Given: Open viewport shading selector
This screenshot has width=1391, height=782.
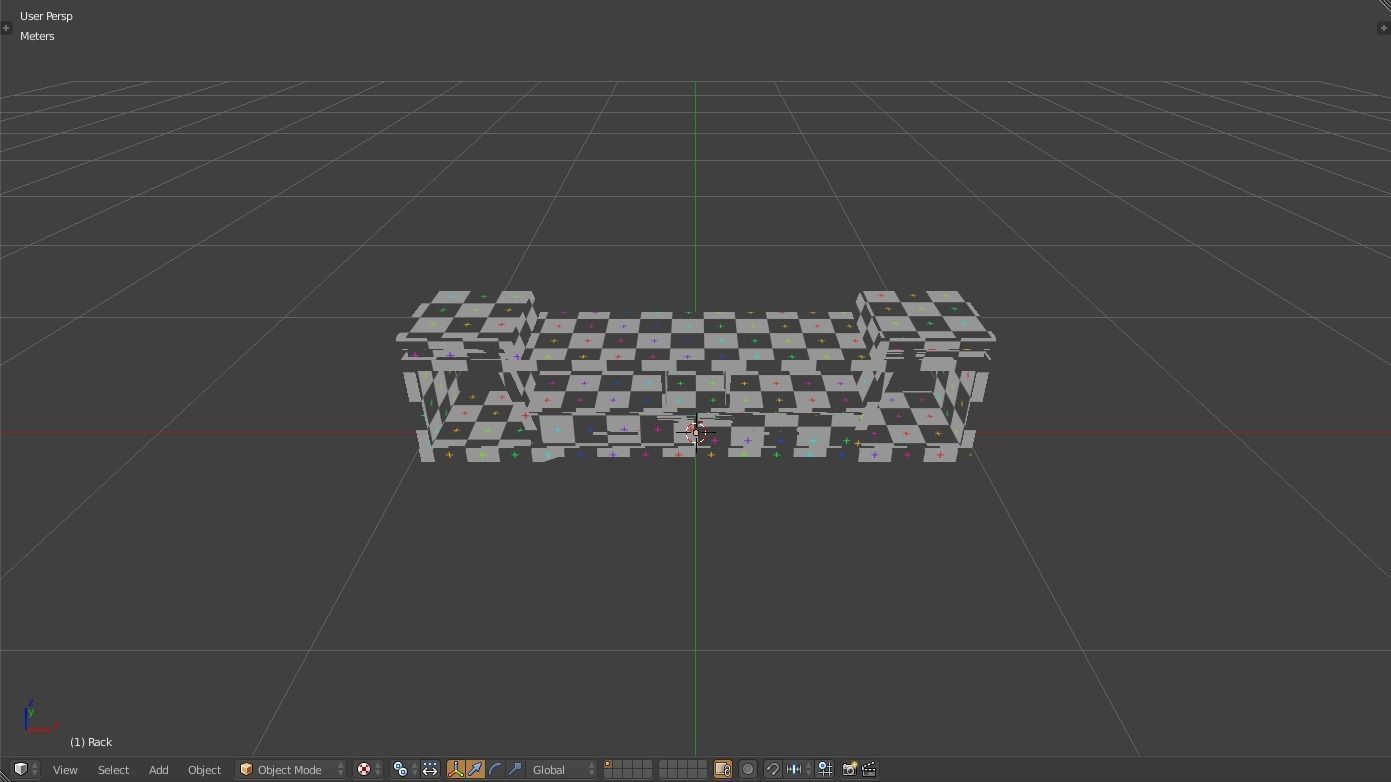Looking at the screenshot, I should pos(369,769).
